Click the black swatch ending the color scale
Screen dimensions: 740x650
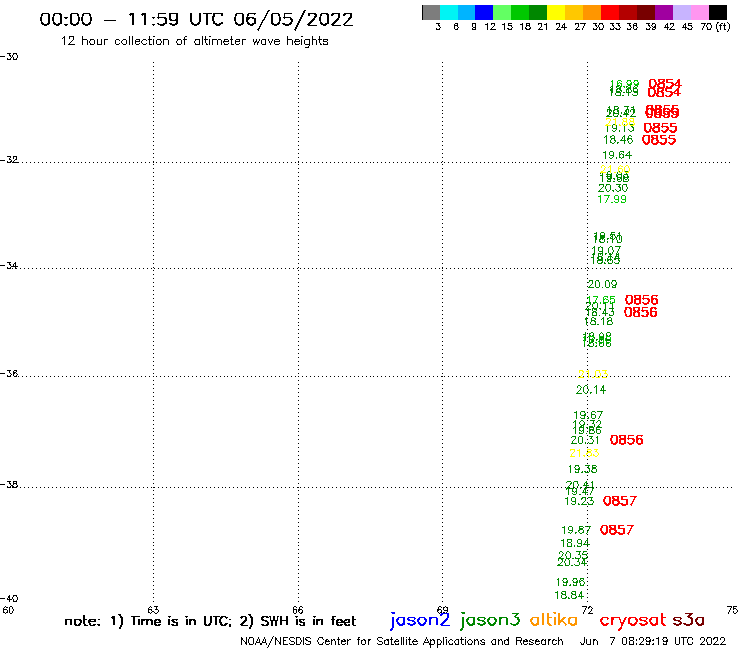(x=718, y=12)
